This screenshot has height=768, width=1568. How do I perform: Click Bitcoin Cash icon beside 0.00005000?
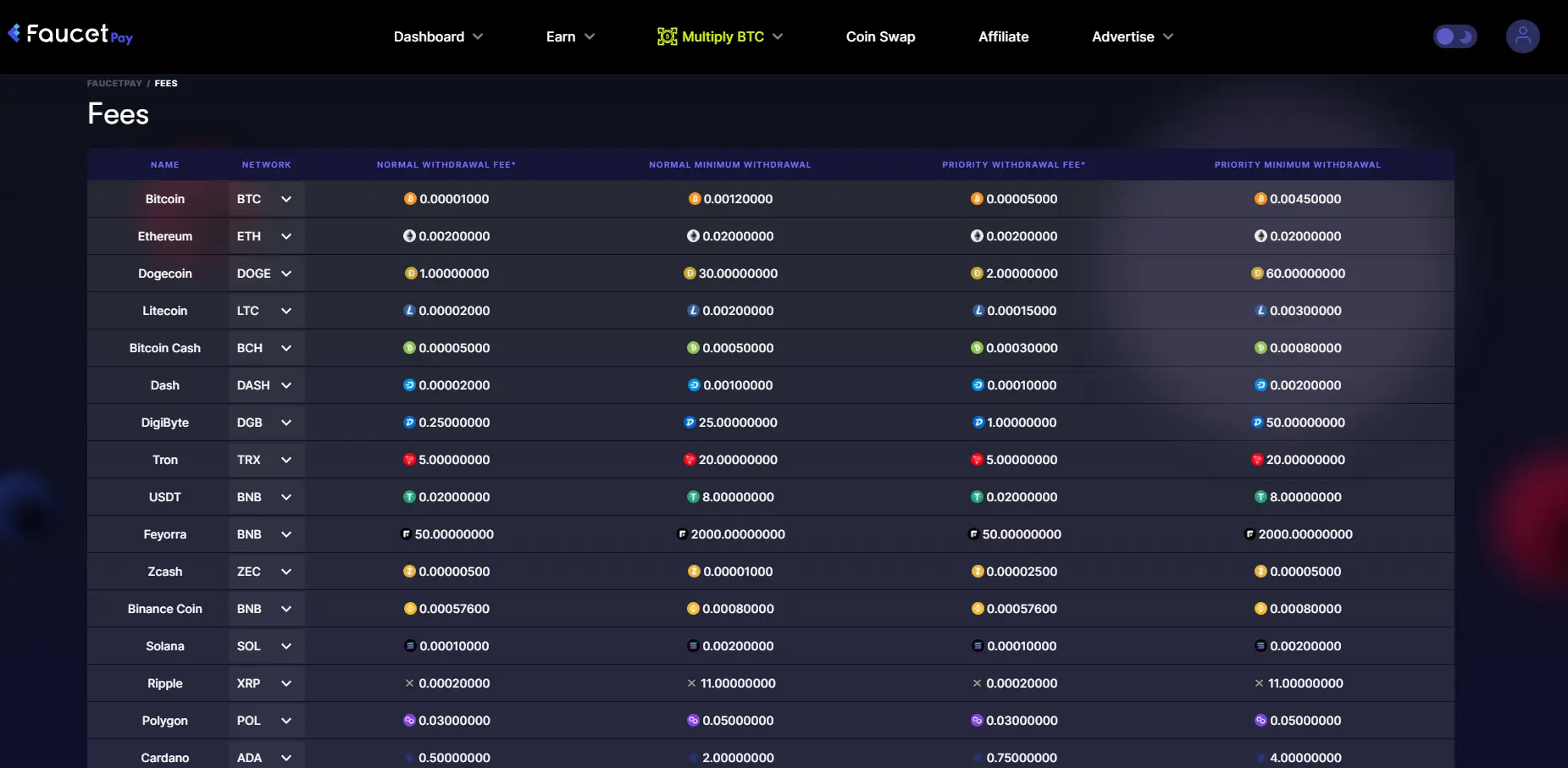click(x=409, y=348)
